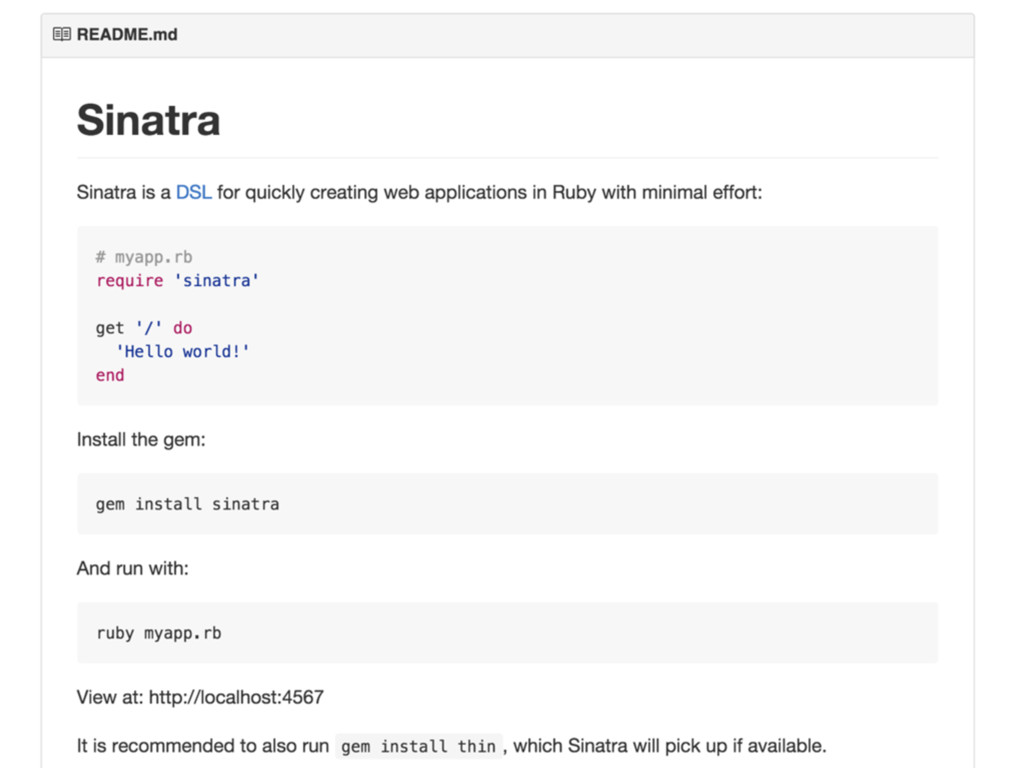Image resolution: width=1024 pixels, height=768 pixels.
Task: Click the "gem install sinatra" command
Action: click(187, 504)
